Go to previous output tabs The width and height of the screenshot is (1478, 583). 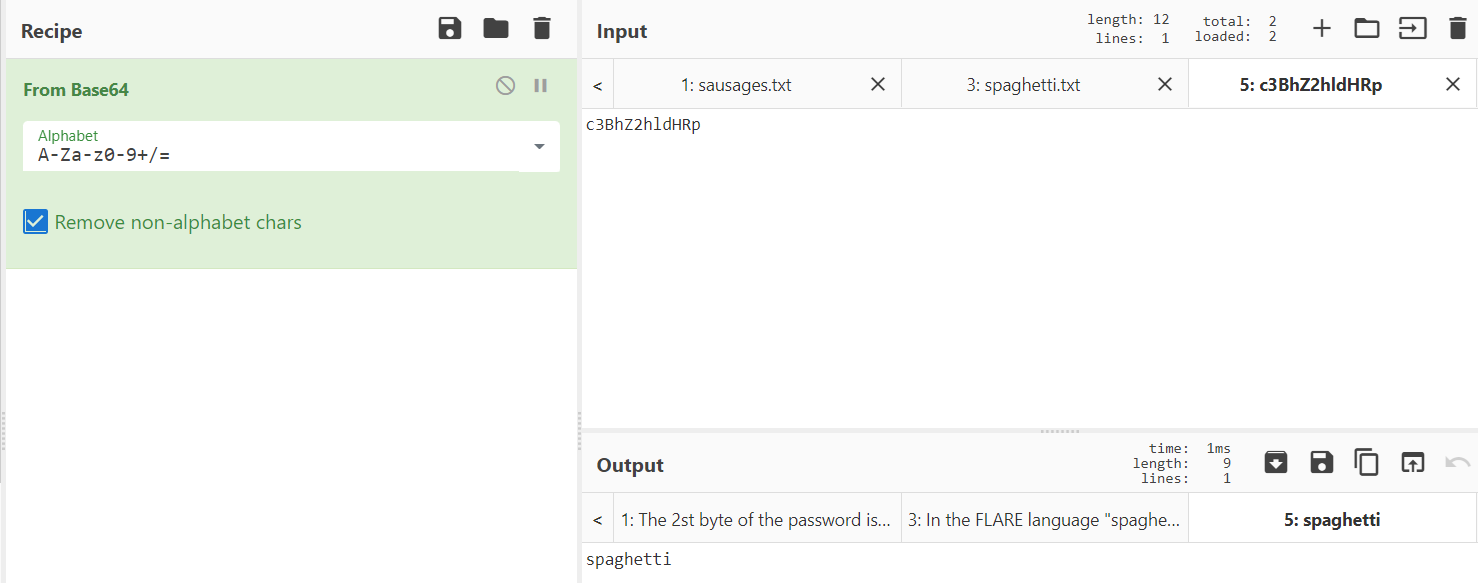(597, 520)
